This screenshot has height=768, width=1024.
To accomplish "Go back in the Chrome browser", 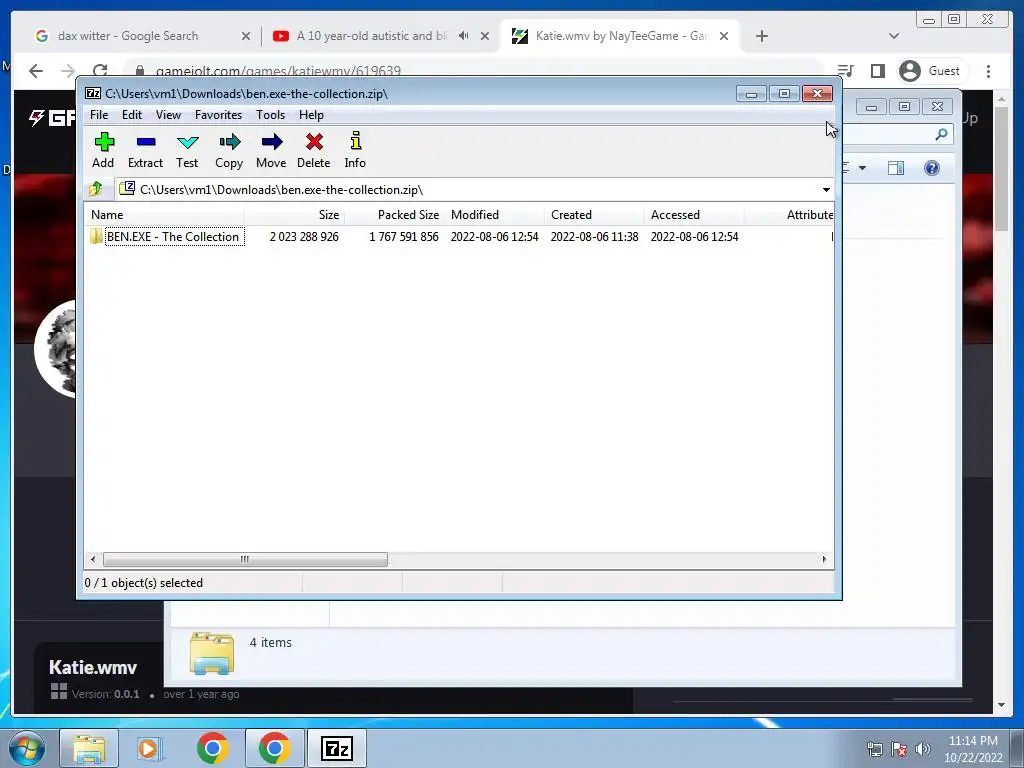I will 36,71.
